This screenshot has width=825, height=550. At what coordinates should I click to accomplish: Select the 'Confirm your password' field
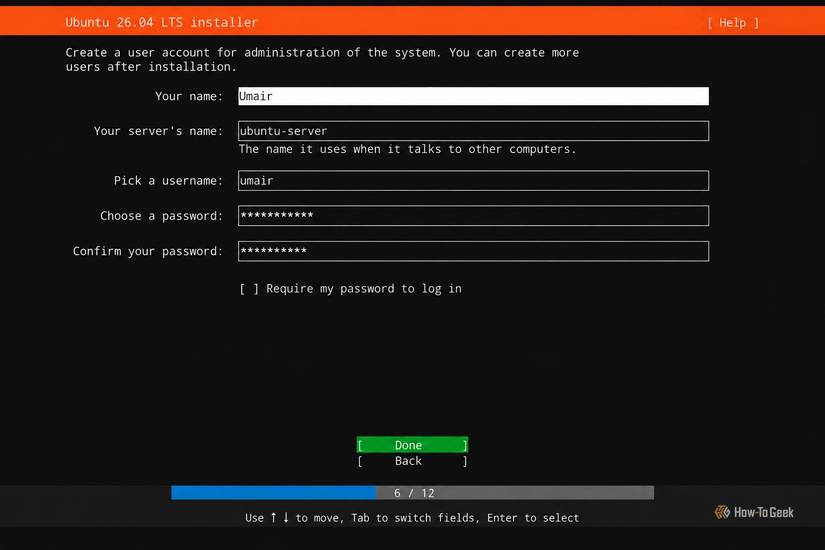473,251
